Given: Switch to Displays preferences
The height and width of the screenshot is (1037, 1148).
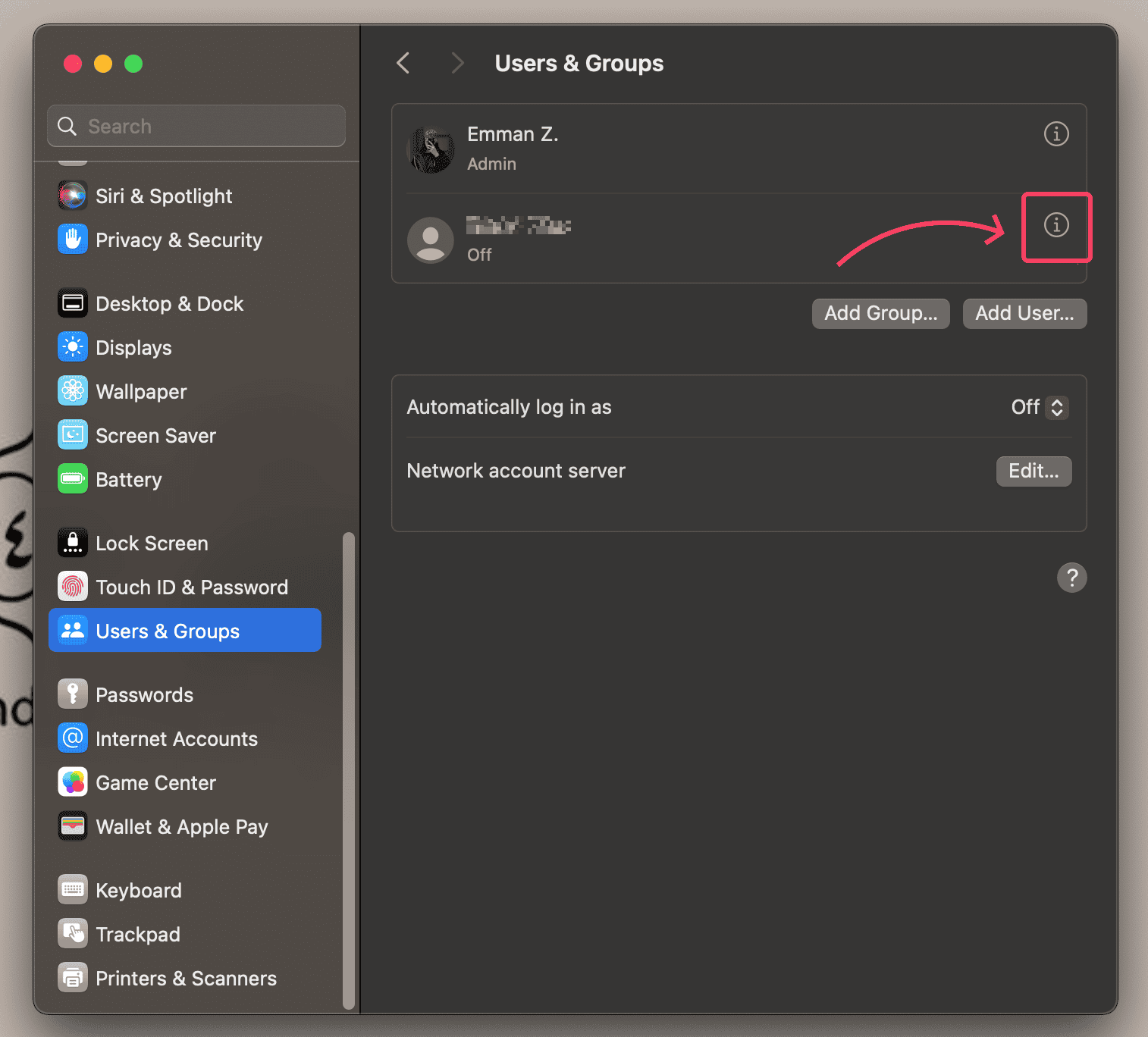Looking at the screenshot, I should click(133, 348).
